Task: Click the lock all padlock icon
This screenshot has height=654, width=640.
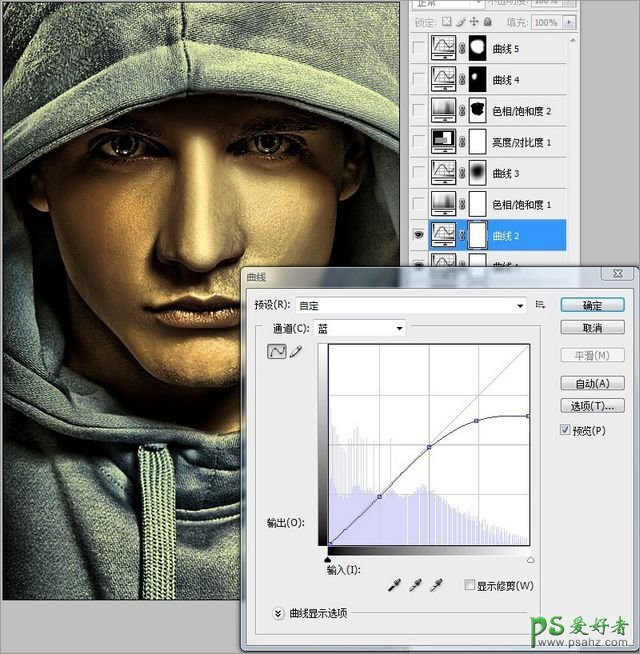Action: pyautogui.click(x=487, y=22)
